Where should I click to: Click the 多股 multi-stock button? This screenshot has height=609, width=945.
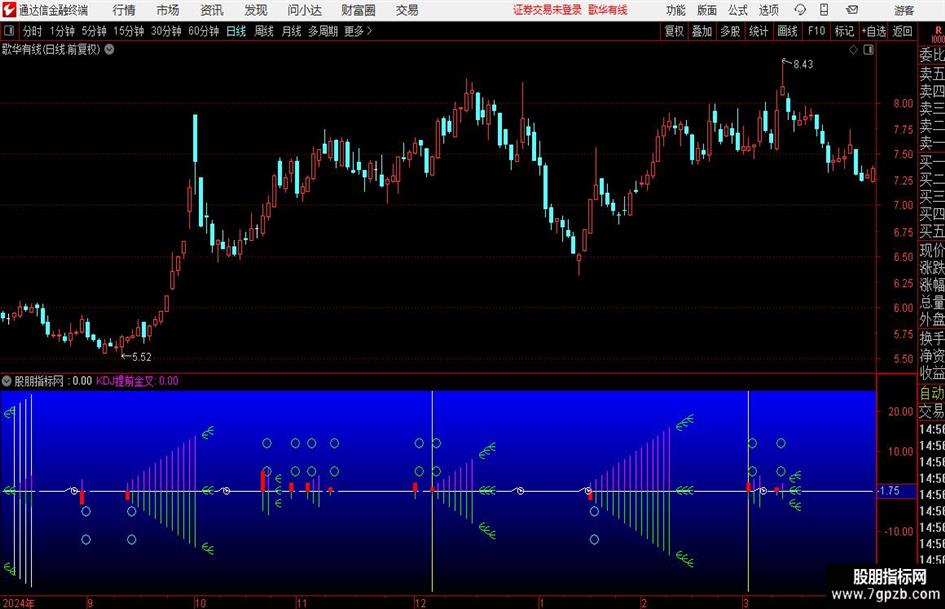click(730, 31)
